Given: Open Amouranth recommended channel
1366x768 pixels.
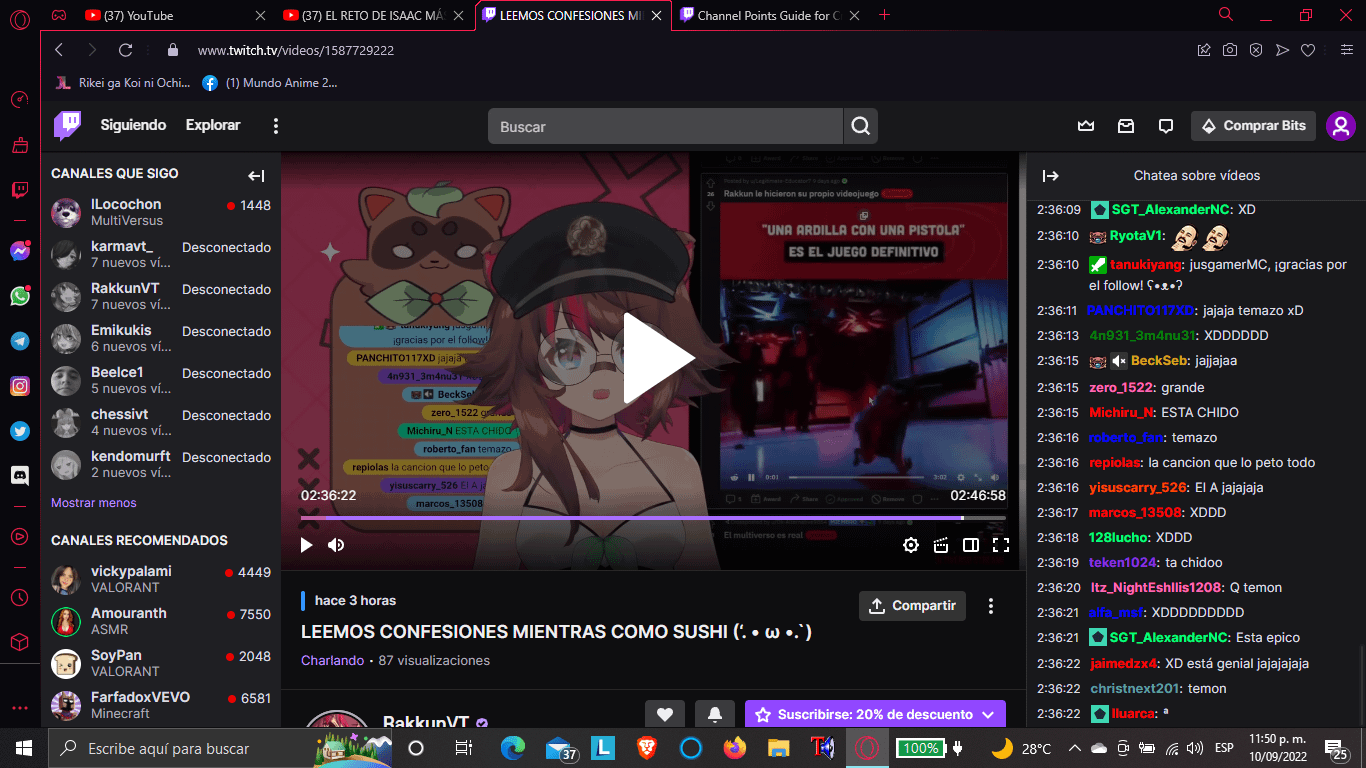Looking at the screenshot, I should (161, 621).
